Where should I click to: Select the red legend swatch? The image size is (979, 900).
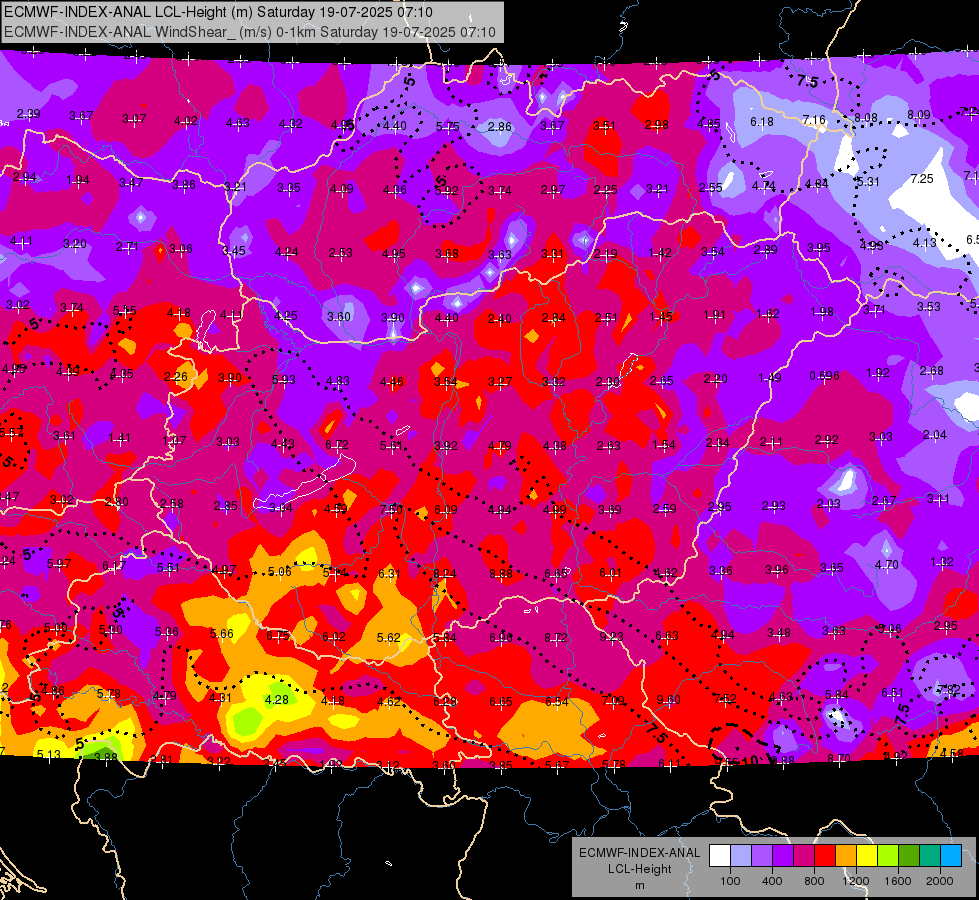(x=825, y=856)
